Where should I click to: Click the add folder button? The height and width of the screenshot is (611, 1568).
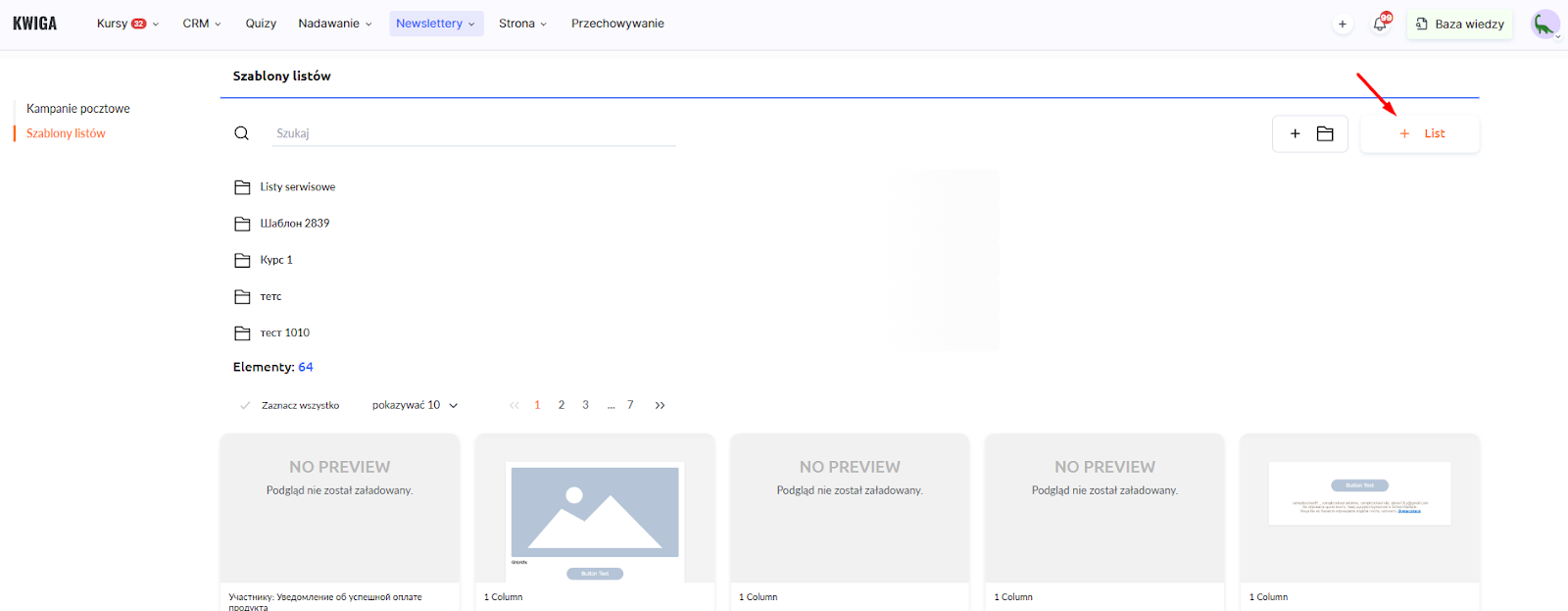tap(1310, 133)
